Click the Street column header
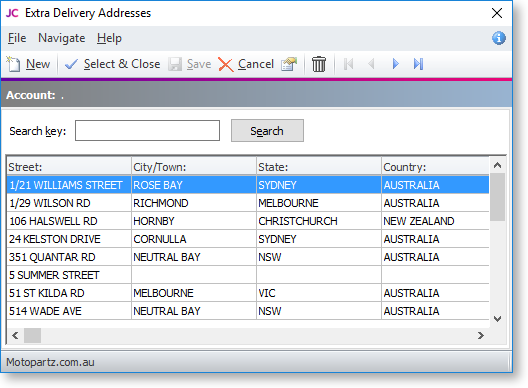This screenshot has height=388, width=528. (x=69, y=167)
